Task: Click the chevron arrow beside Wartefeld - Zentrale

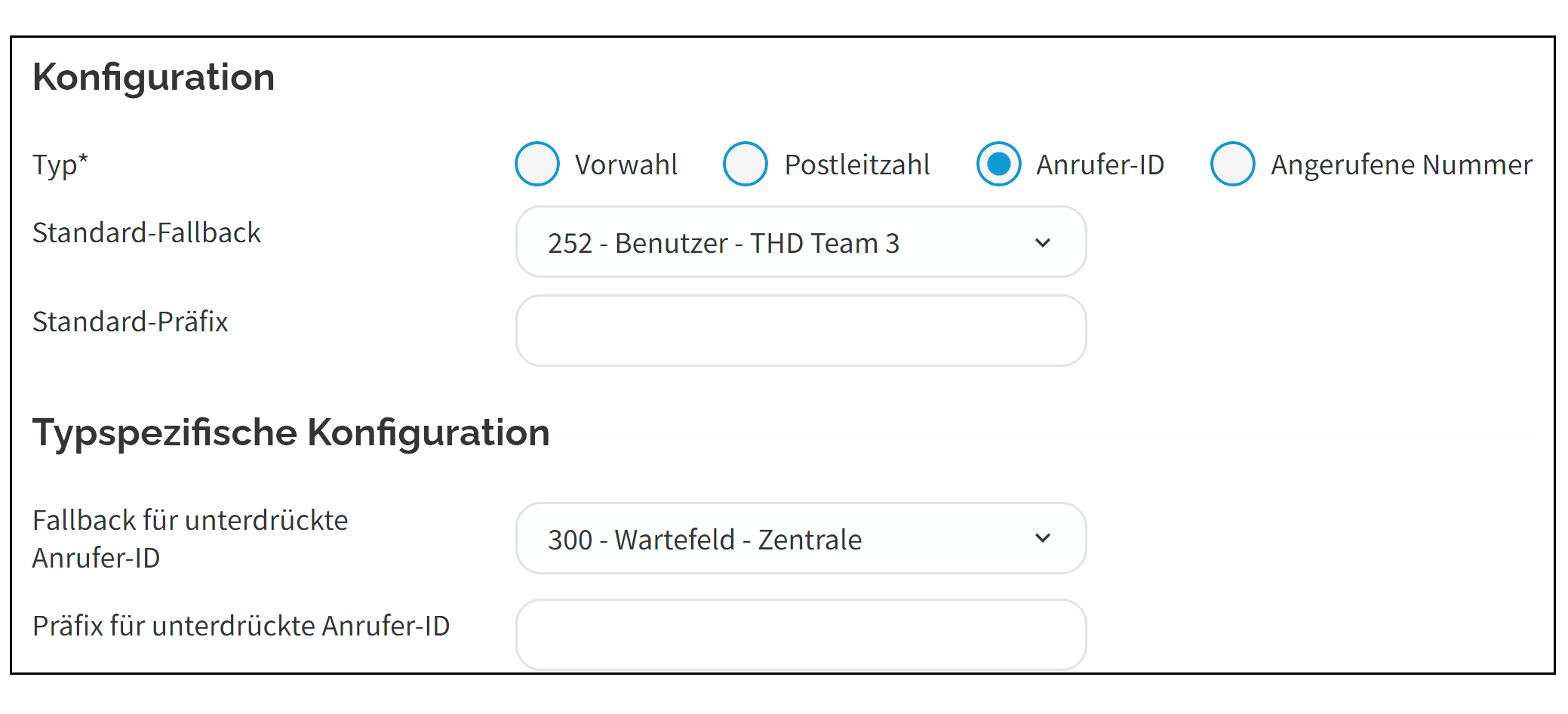Action: [x=1042, y=538]
